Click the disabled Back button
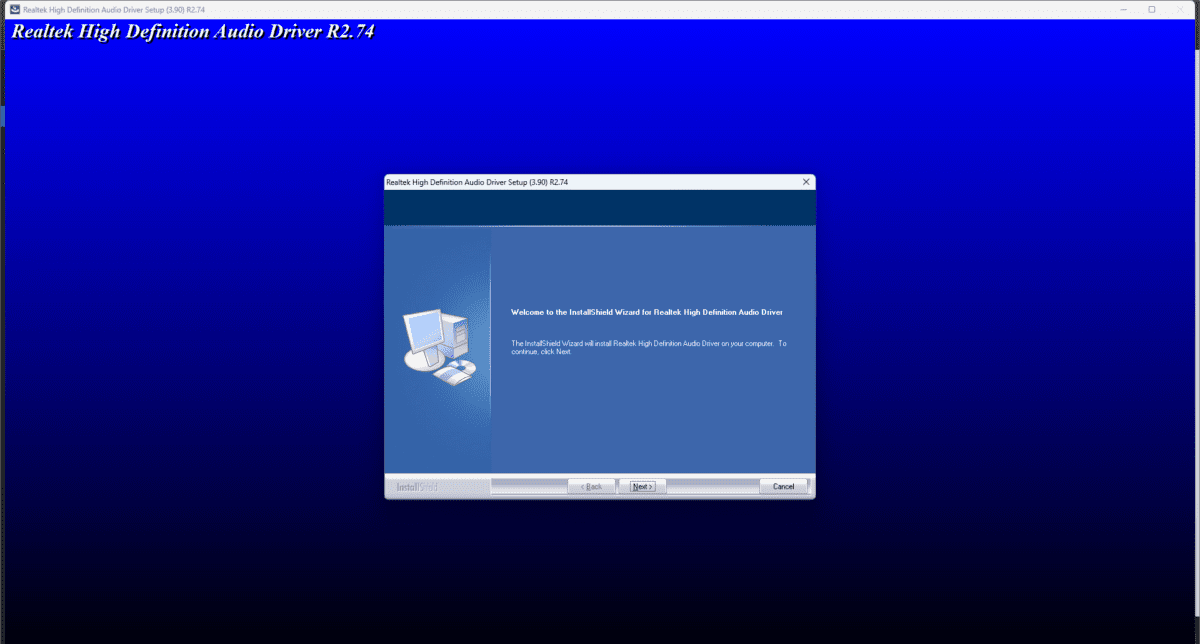Image resolution: width=1200 pixels, height=644 pixels. [592, 486]
